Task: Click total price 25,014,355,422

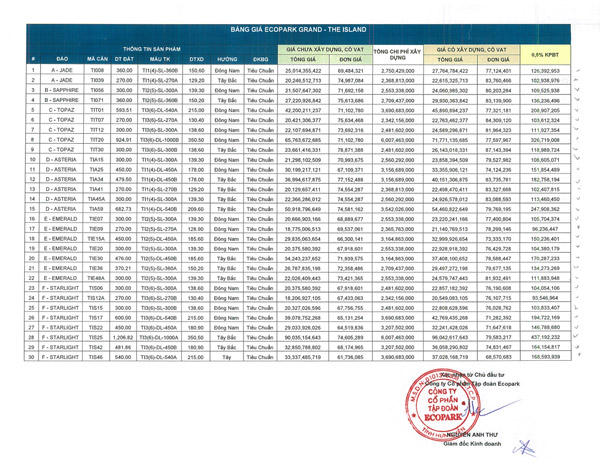Action: [x=303, y=71]
